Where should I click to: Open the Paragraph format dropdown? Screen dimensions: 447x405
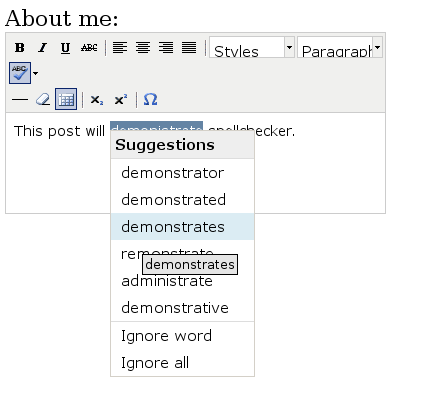[340, 47]
